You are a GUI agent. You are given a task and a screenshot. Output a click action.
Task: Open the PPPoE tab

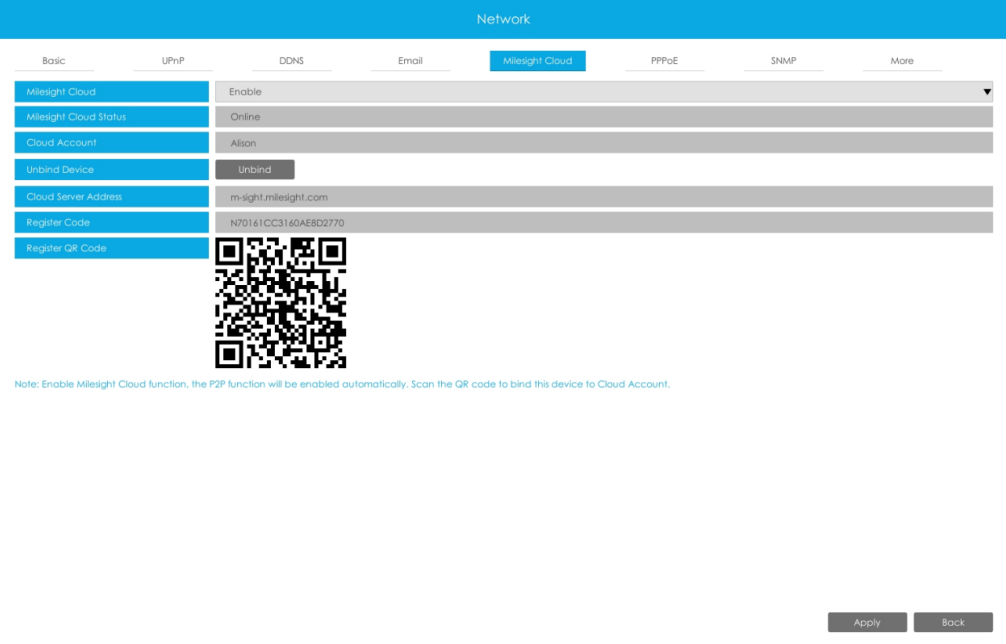point(664,61)
